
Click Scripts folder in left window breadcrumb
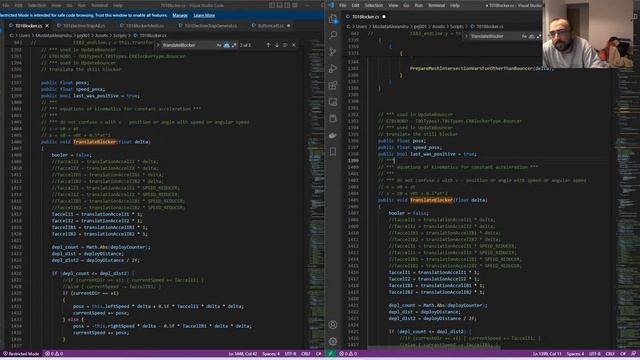pyautogui.click(x=120, y=36)
